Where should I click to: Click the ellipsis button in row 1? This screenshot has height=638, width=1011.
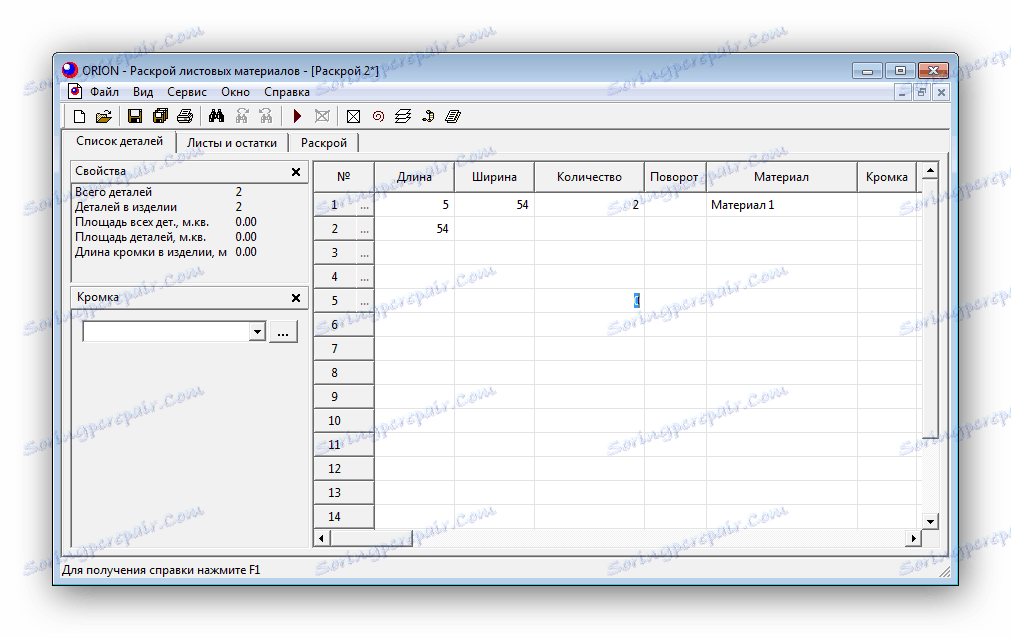coord(365,205)
